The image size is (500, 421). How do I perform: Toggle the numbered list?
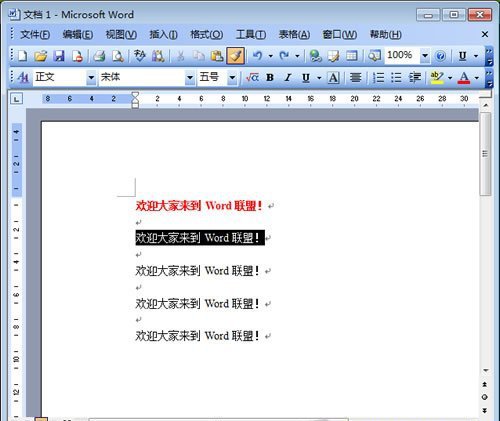[378, 78]
